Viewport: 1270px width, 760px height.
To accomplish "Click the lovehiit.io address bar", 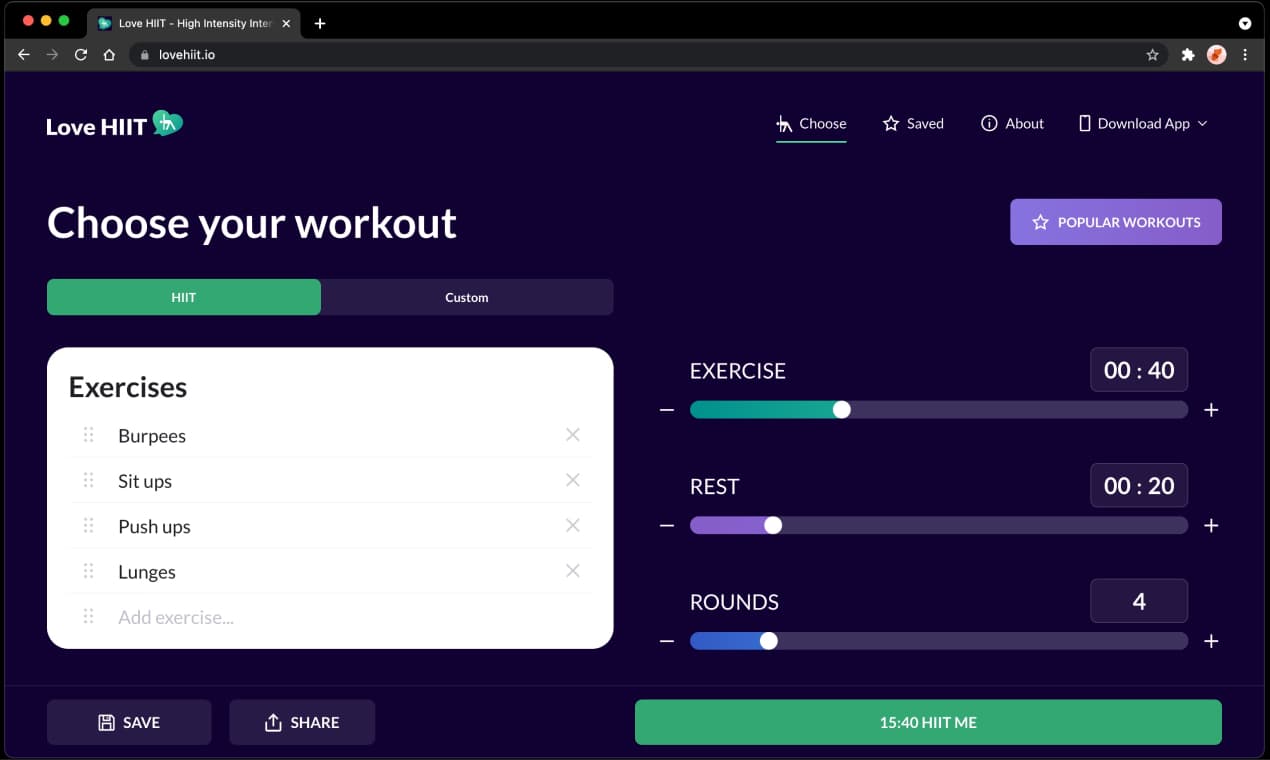I will pyautogui.click(x=648, y=55).
